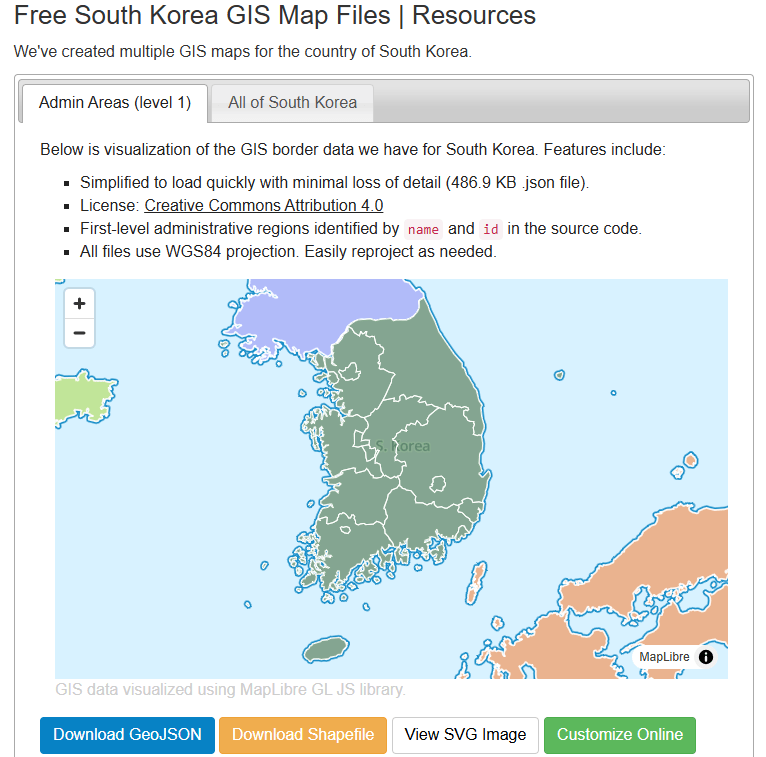This screenshot has width=766, height=757.
Task: Open the All of South Korea tab
Action: 292,103
